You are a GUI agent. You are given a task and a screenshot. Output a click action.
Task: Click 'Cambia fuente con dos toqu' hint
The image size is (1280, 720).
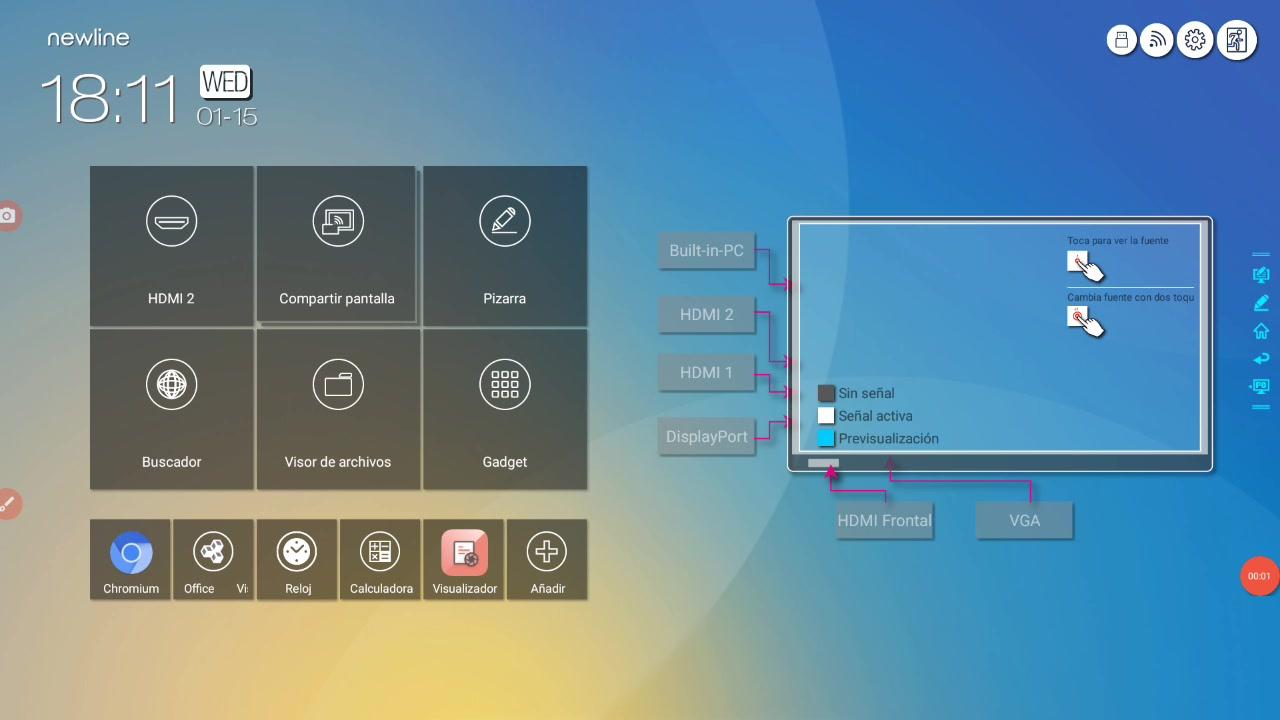coord(1130,297)
